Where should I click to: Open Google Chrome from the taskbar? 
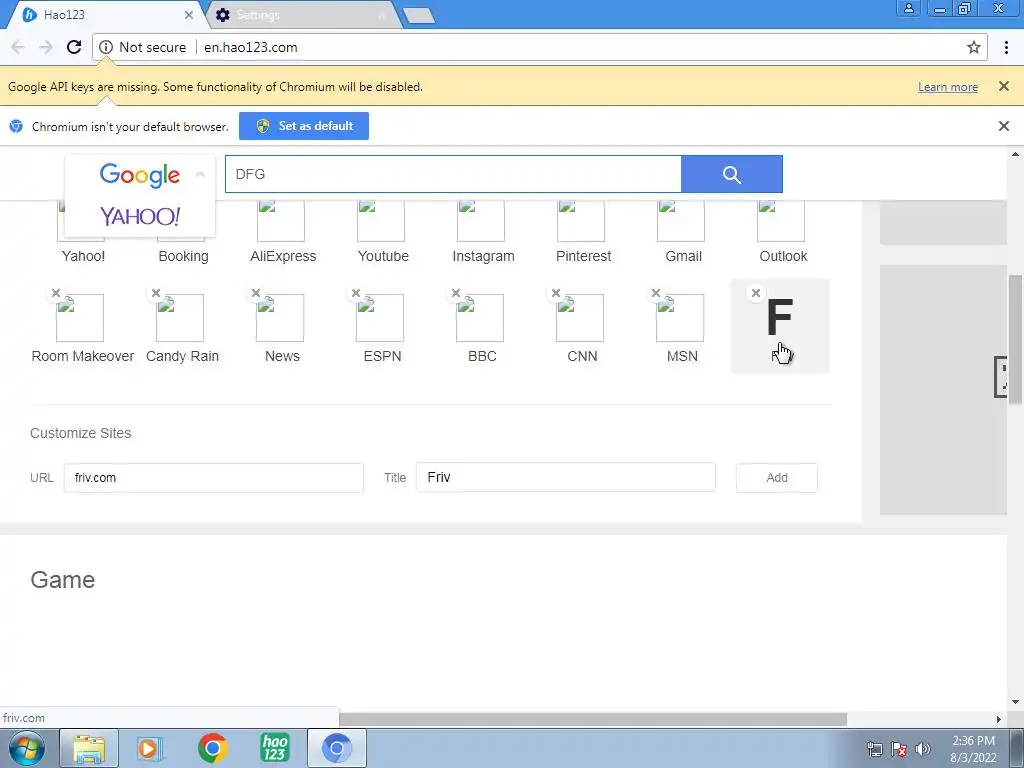(212, 748)
